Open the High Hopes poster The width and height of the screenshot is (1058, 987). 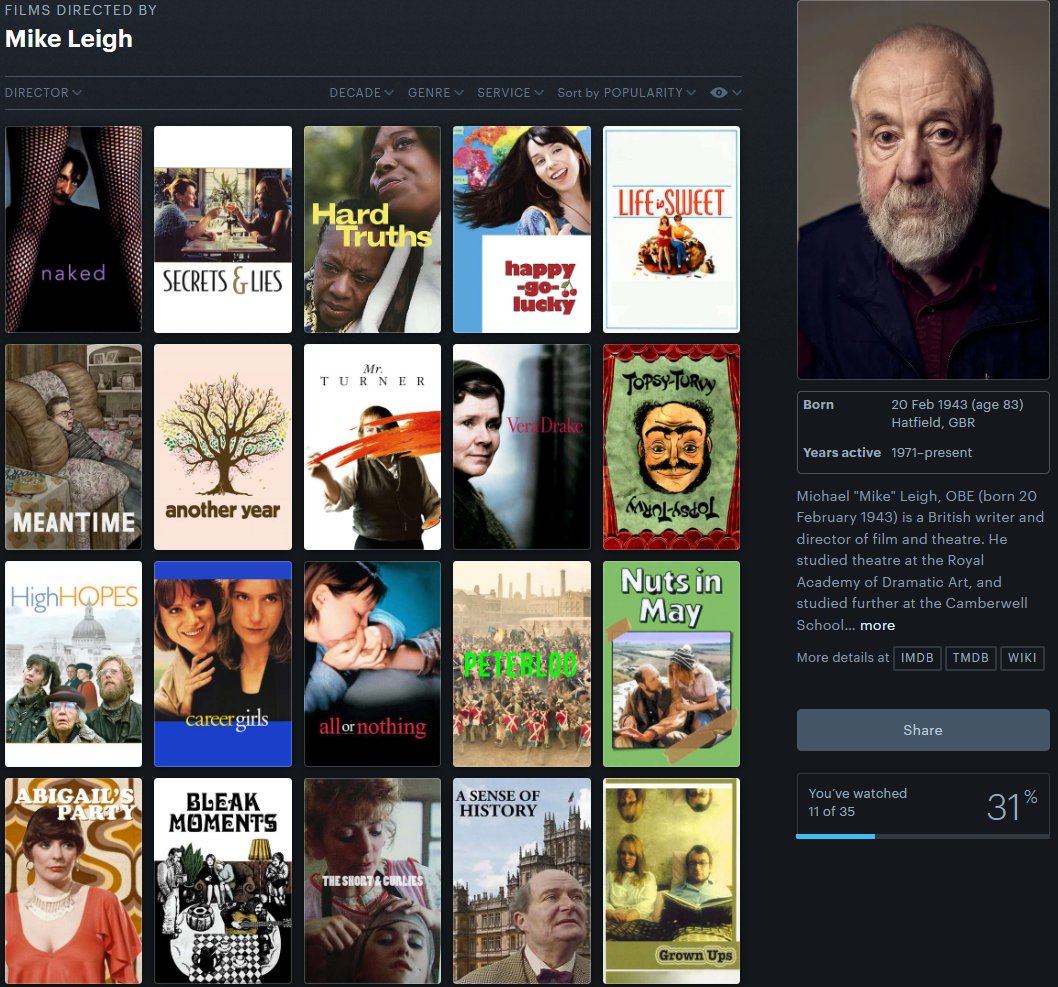[74, 664]
